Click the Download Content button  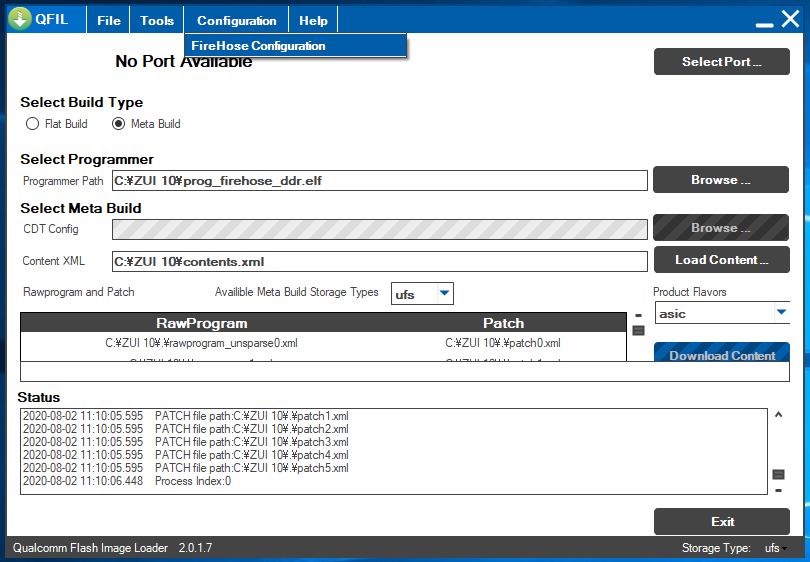tap(722, 352)
